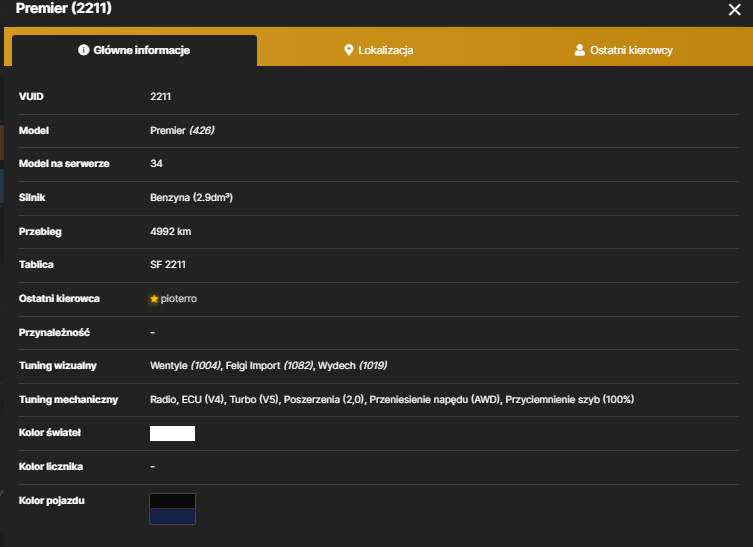Click the white Kolor świateł swatch
Image resolution: width=753 pixels, height=547 pixels.
tap(172, 433)
